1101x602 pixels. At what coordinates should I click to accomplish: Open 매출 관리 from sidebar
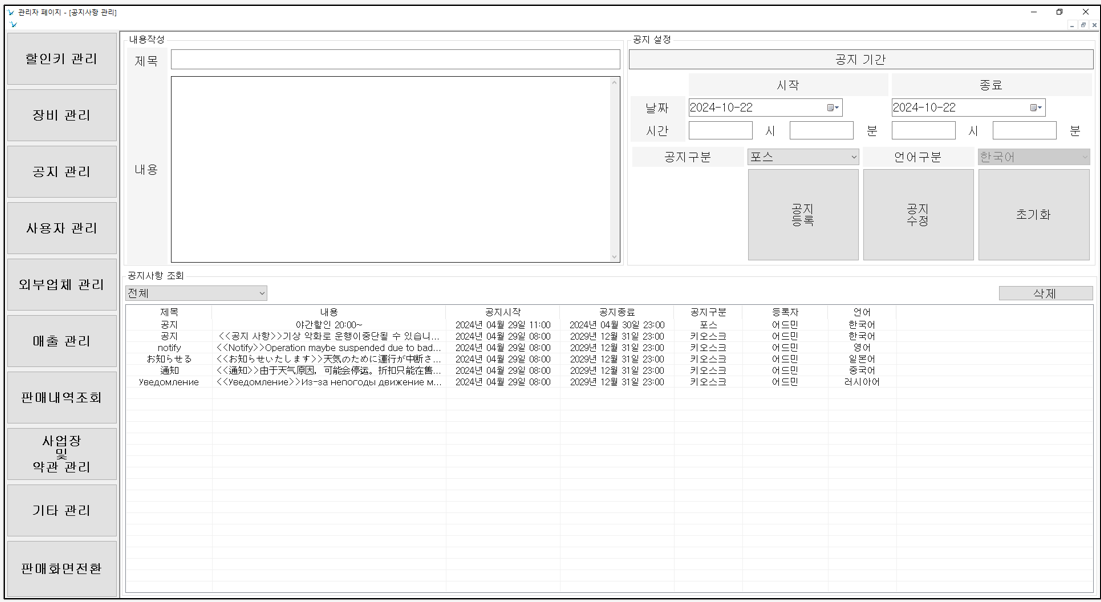61,341
